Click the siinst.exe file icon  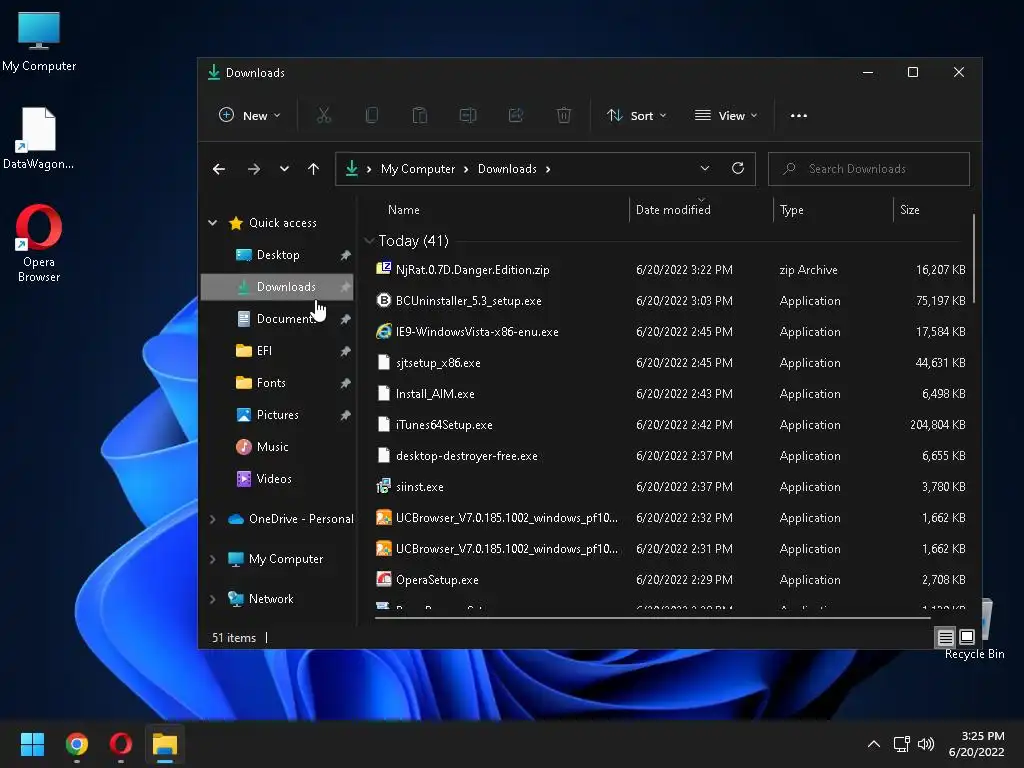(384, 487)
